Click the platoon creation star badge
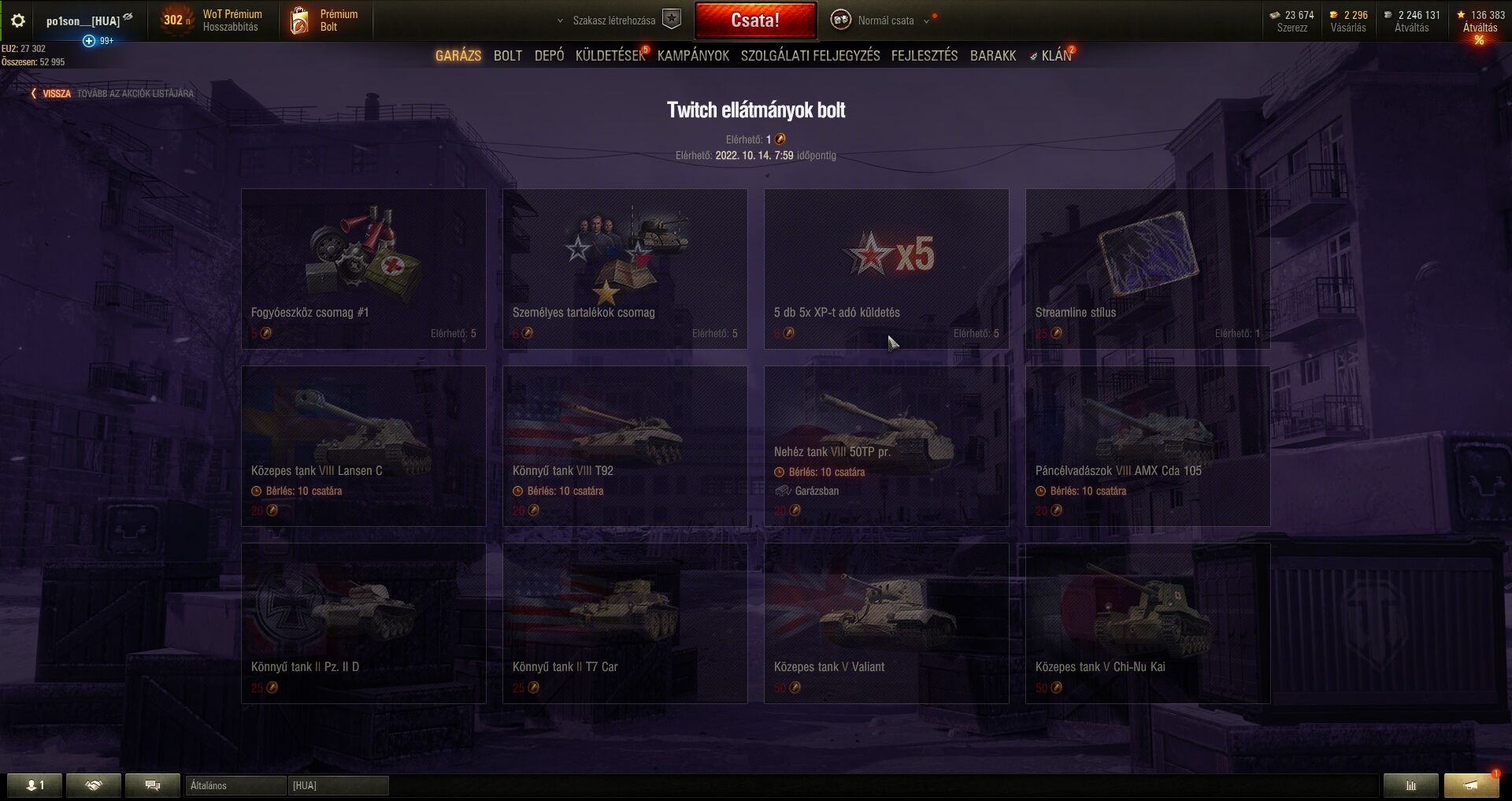The width and height of the screenshot is (1512, 801). point(672,20)
